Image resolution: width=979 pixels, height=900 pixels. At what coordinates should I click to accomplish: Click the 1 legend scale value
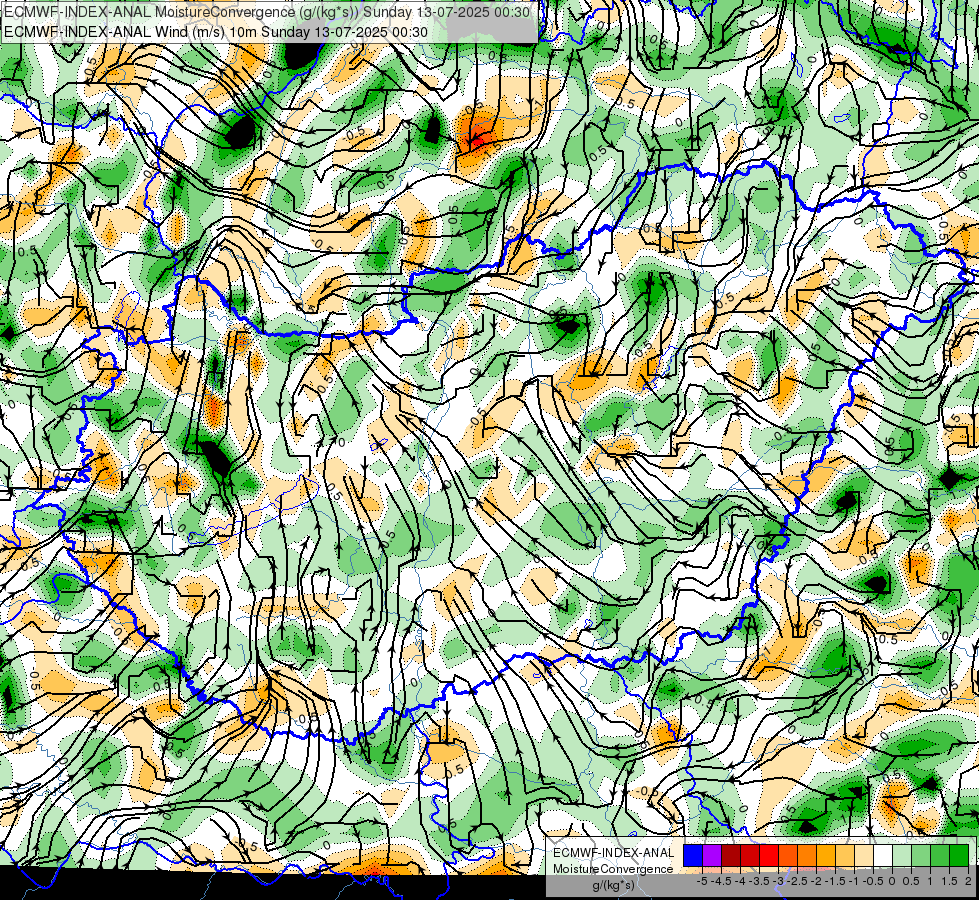[930, 881]
